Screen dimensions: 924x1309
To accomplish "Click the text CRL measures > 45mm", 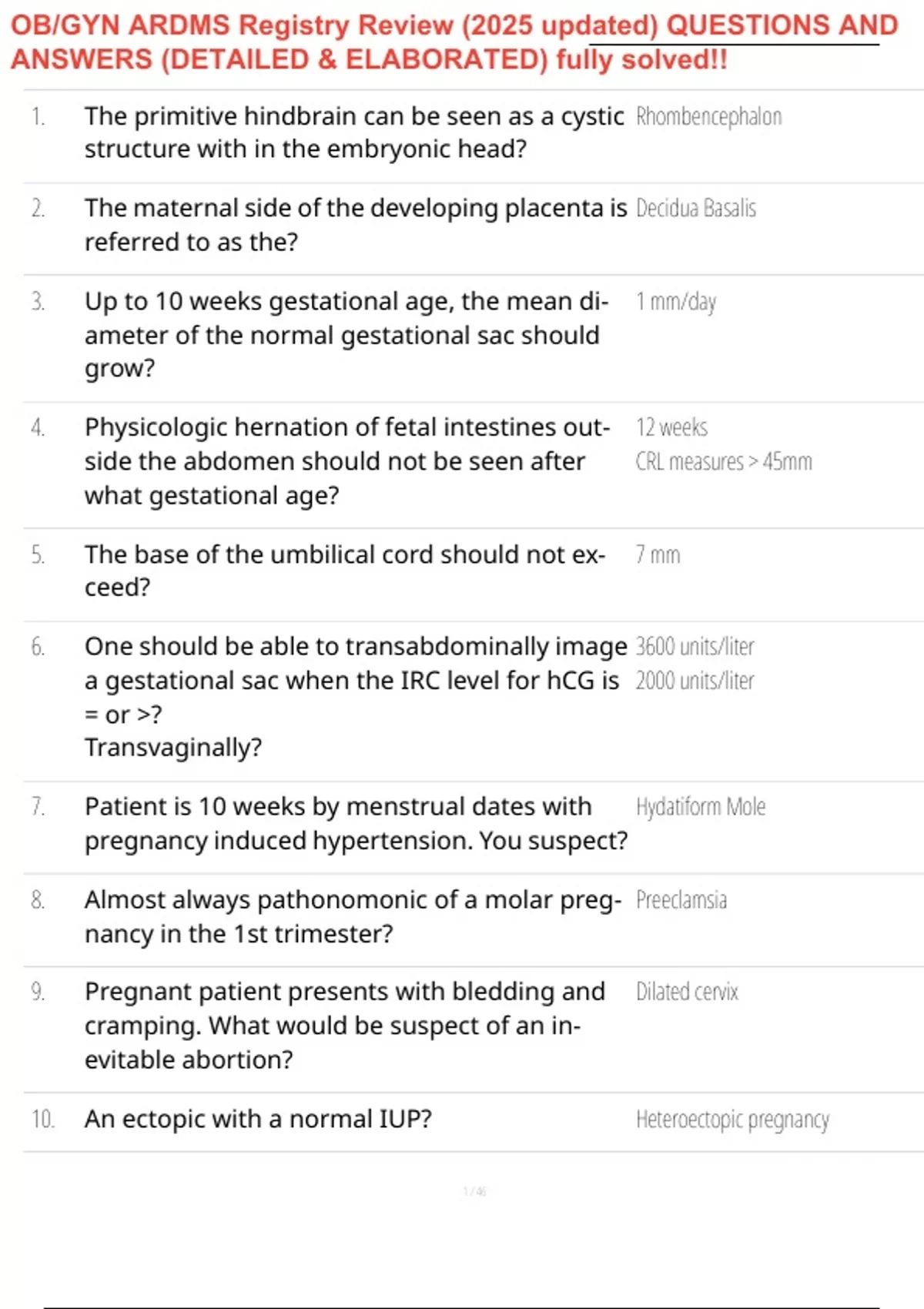I will 724,462.
